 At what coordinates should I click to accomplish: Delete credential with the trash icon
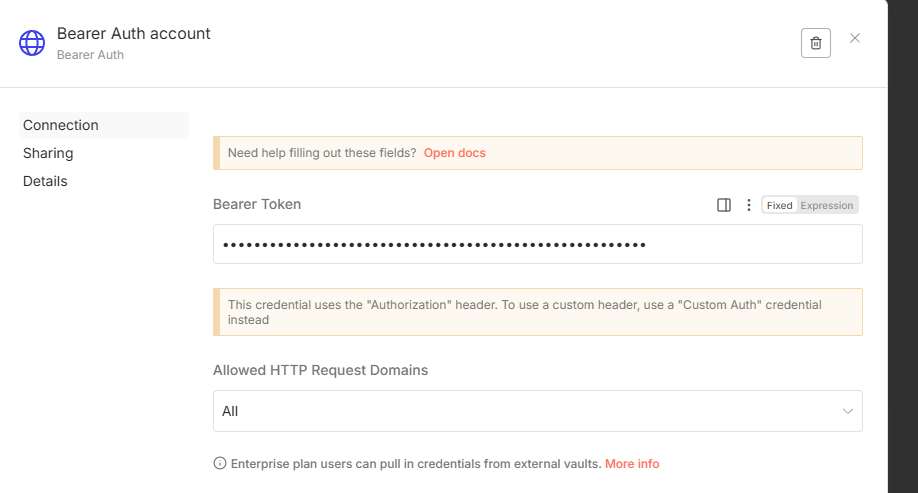[815, 43]
